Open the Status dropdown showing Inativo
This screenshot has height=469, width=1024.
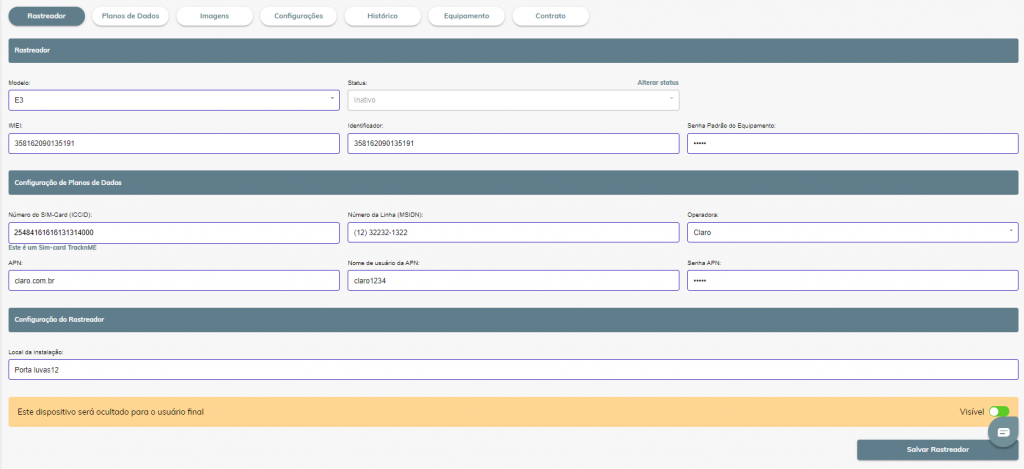click(x=513, y=100)
